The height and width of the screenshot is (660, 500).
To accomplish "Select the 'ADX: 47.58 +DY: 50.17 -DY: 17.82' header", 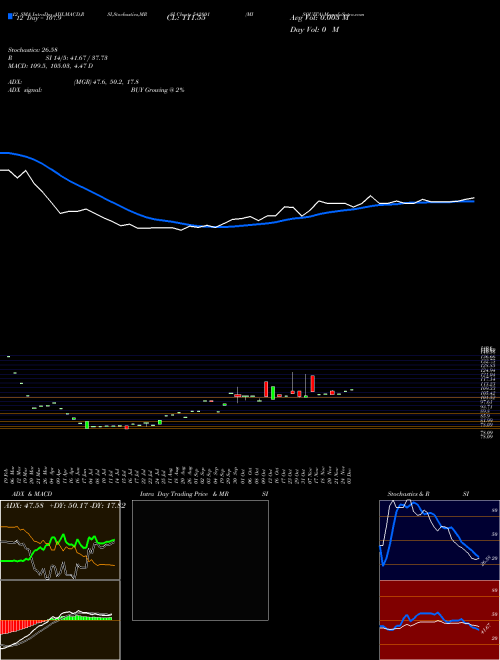I will [64, 505].
